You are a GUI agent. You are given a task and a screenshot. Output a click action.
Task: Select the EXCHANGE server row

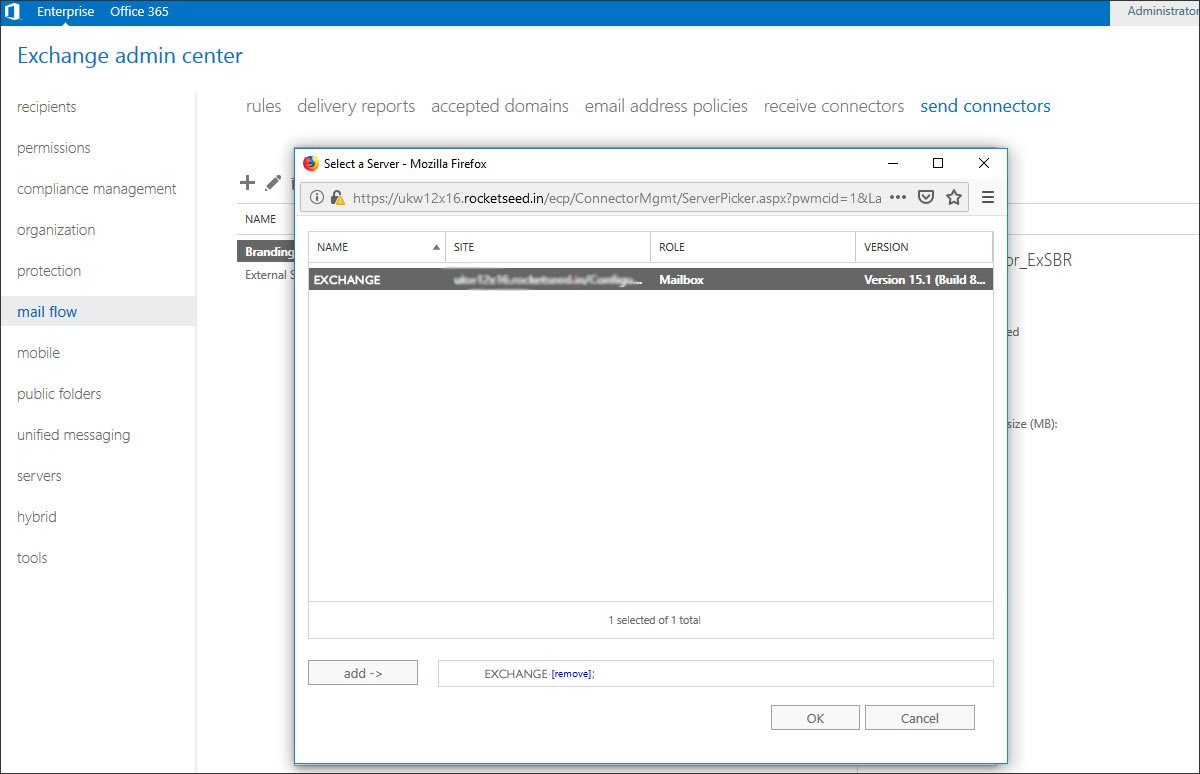(x=650, y=280)
